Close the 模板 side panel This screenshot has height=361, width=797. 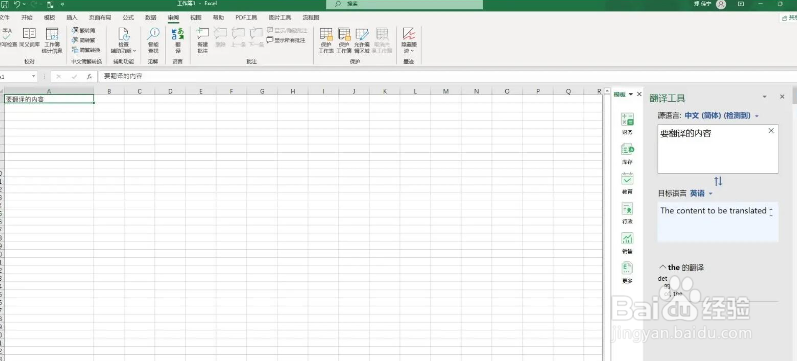click(639, 94)
